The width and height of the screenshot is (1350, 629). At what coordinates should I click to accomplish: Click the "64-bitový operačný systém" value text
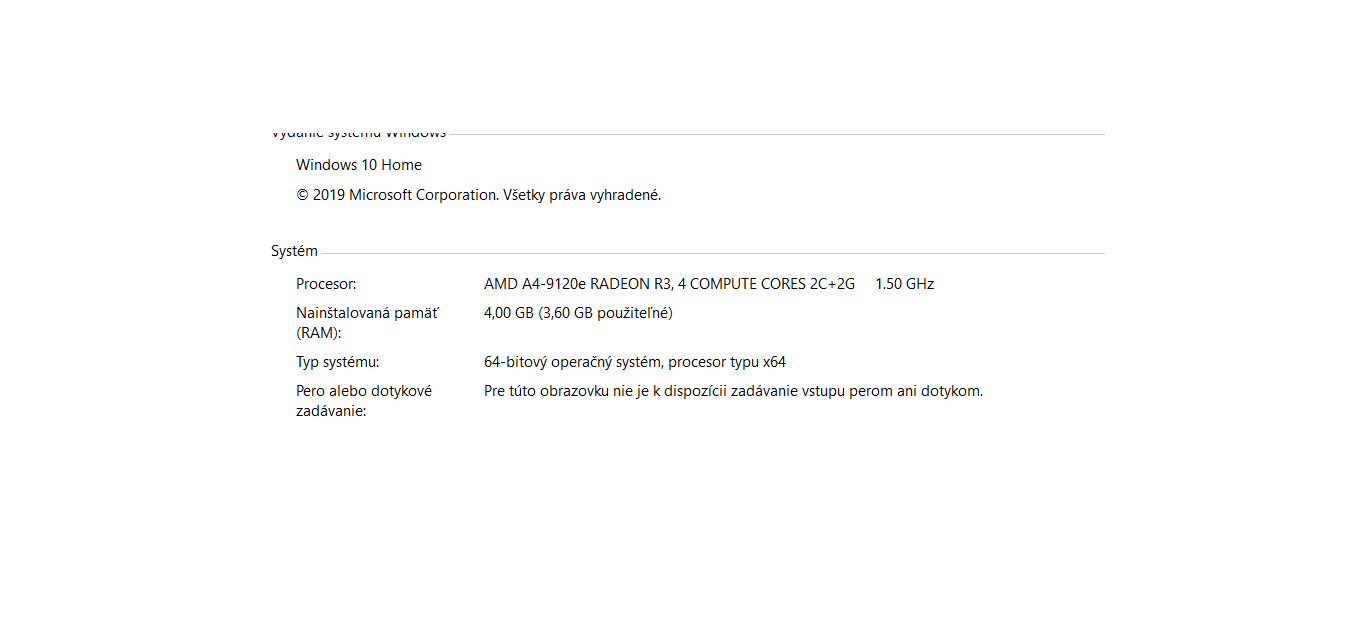point(572,362)
